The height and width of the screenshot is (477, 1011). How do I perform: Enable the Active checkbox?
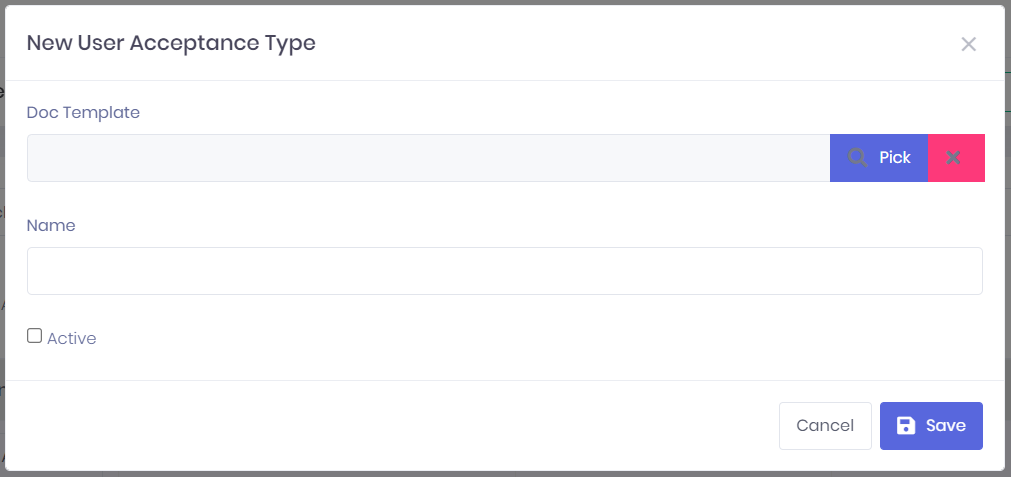[35, 336]
